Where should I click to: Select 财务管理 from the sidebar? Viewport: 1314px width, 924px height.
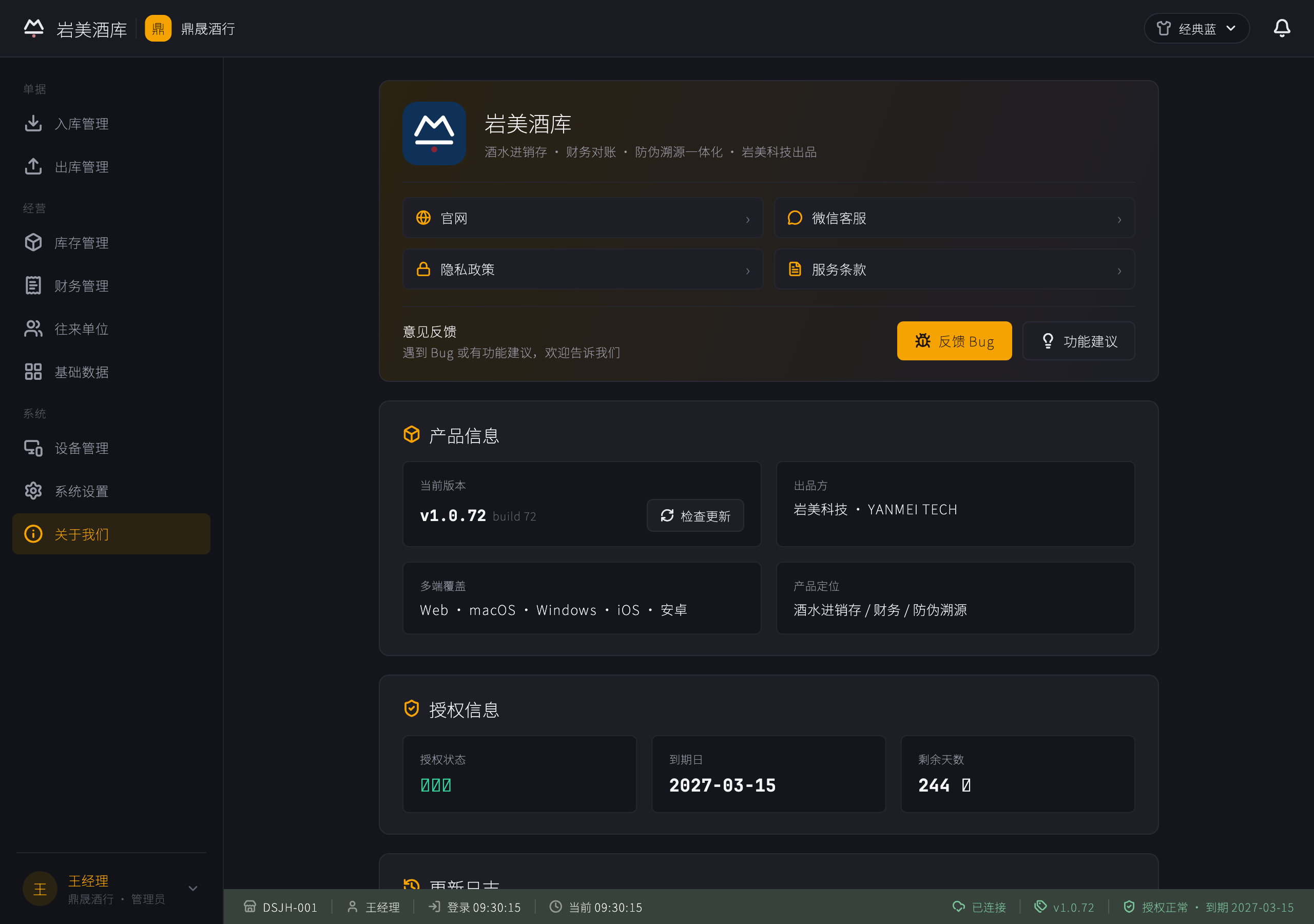coord(111,286)
